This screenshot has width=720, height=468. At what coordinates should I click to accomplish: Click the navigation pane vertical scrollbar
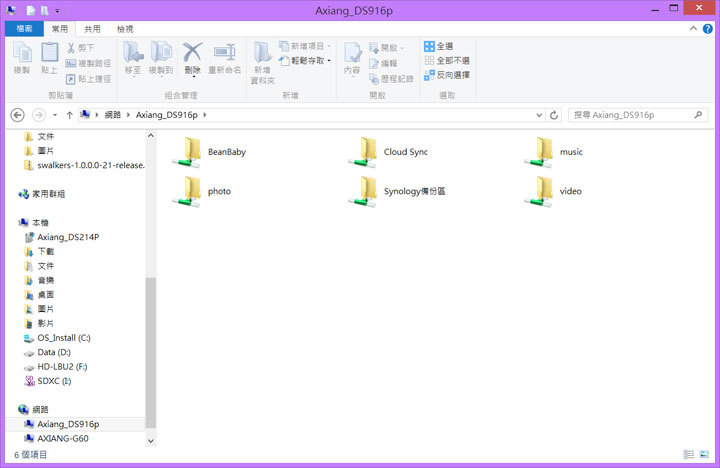click(x=151, y=340)
